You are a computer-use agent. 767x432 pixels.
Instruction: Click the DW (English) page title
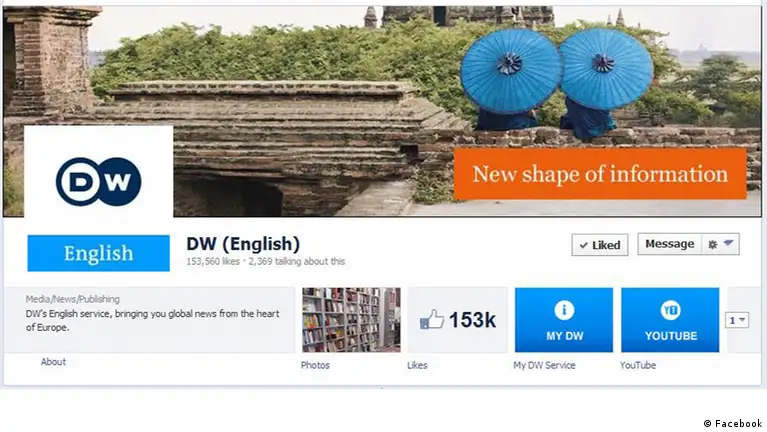(x=243, y=244)
